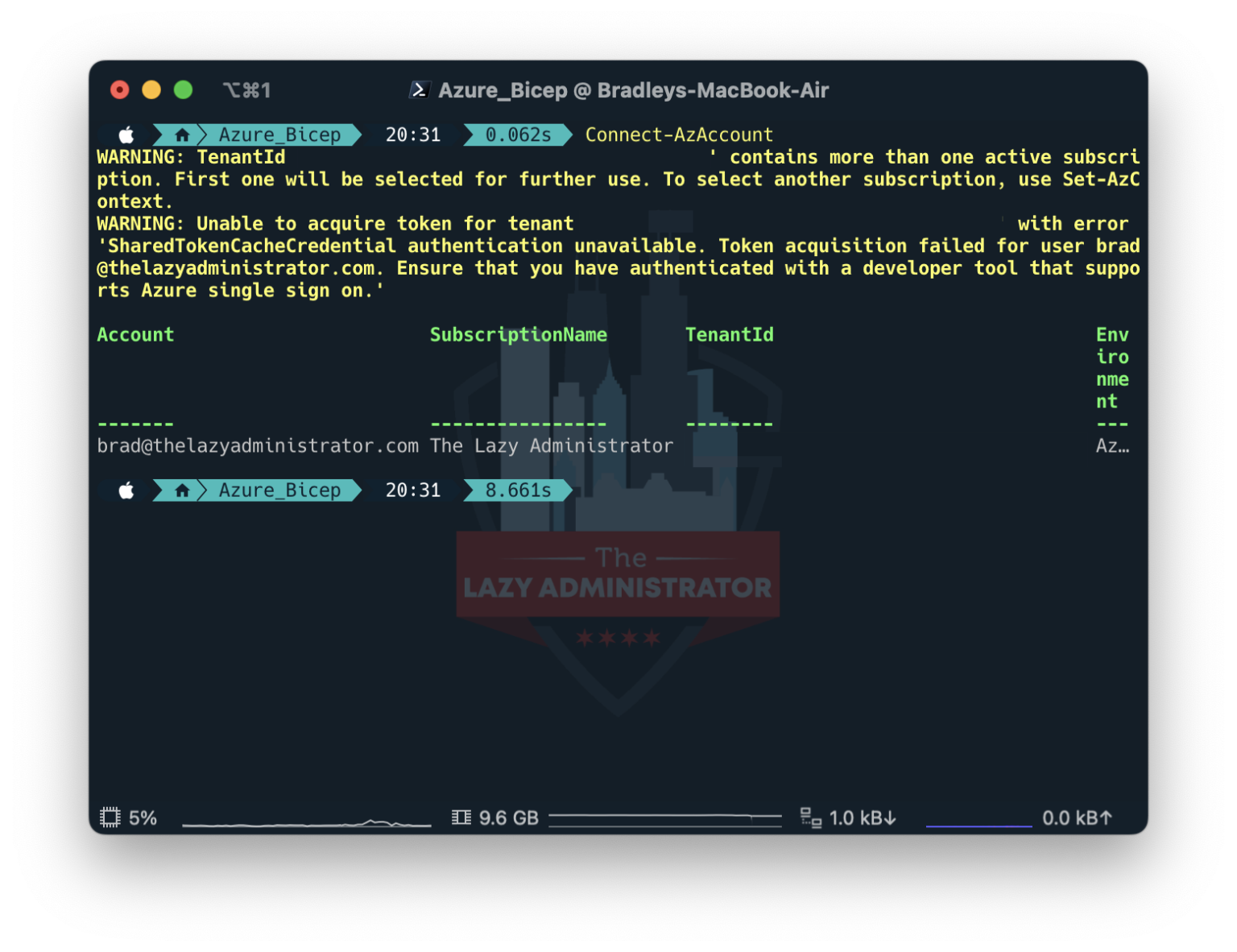Click the home icon in the second prompt
This screenshot has height=952, width=1237.
182,490
